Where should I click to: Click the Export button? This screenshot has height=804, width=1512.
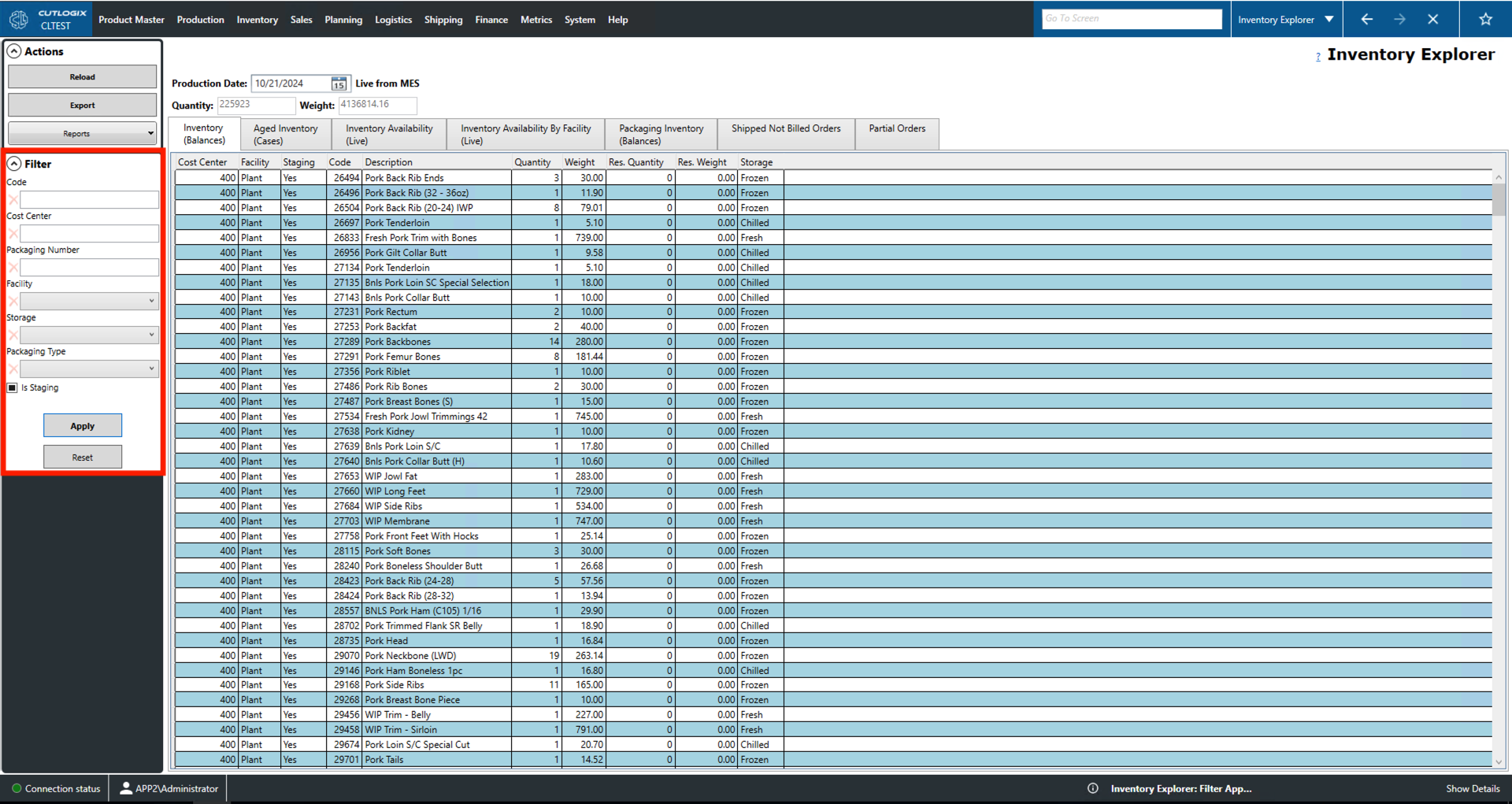(82, 105)
